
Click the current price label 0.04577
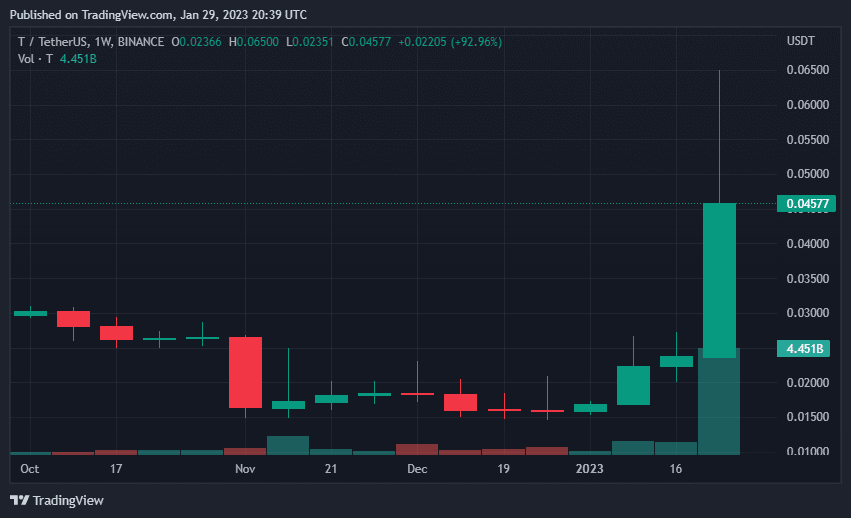[x=806, y=204]
